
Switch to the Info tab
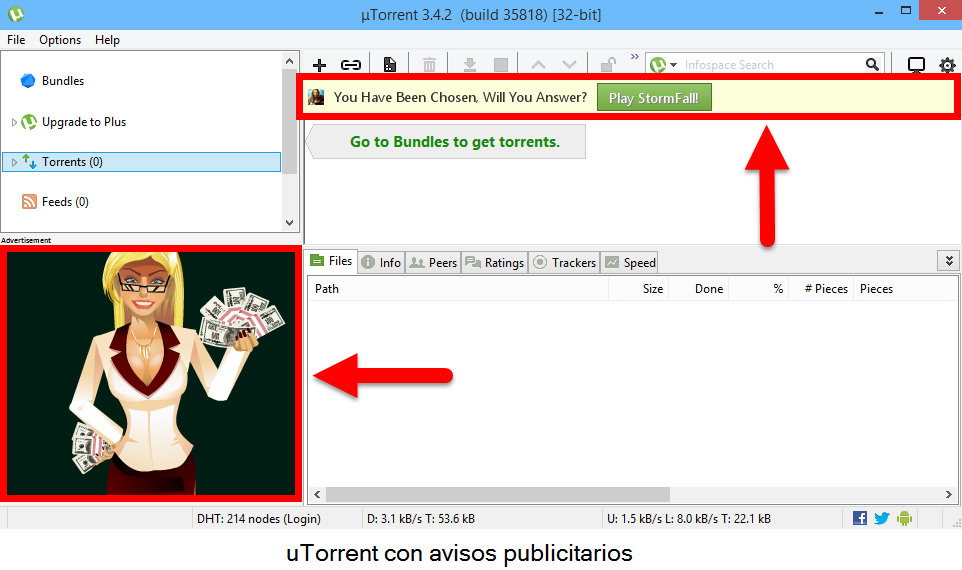point(381,263)
